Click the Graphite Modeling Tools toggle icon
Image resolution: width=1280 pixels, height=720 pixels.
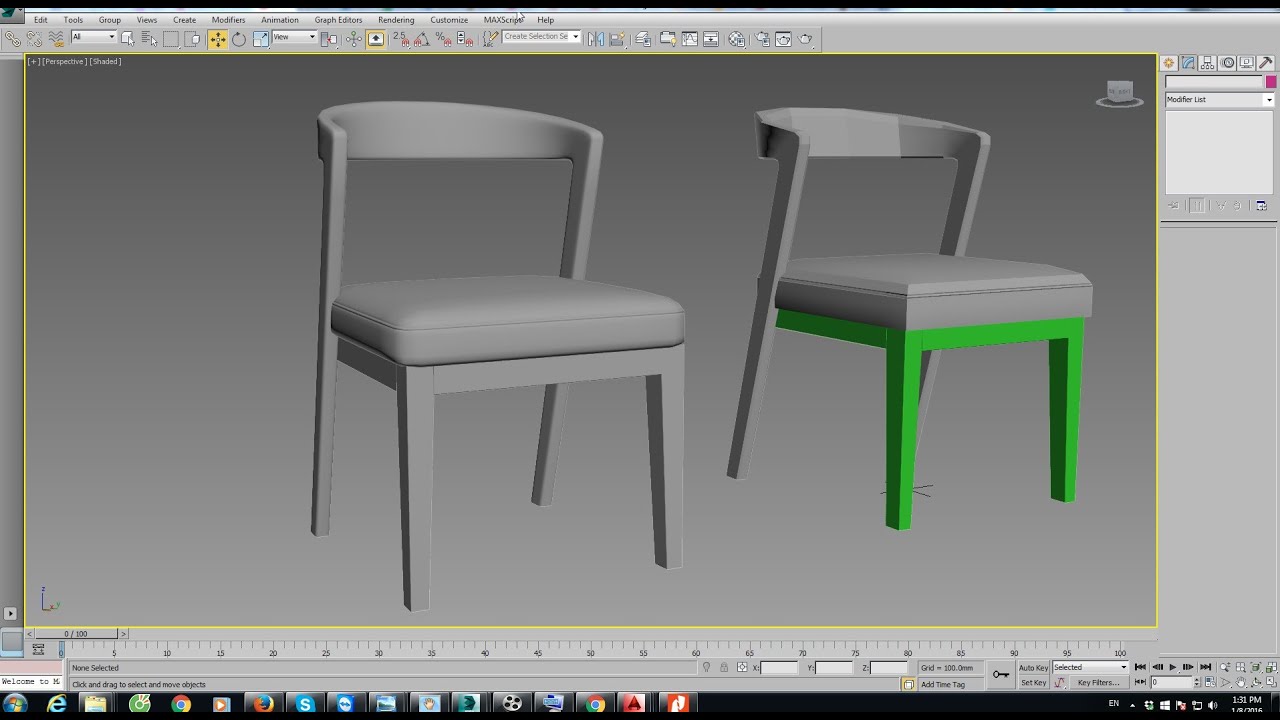pos(668,39)
